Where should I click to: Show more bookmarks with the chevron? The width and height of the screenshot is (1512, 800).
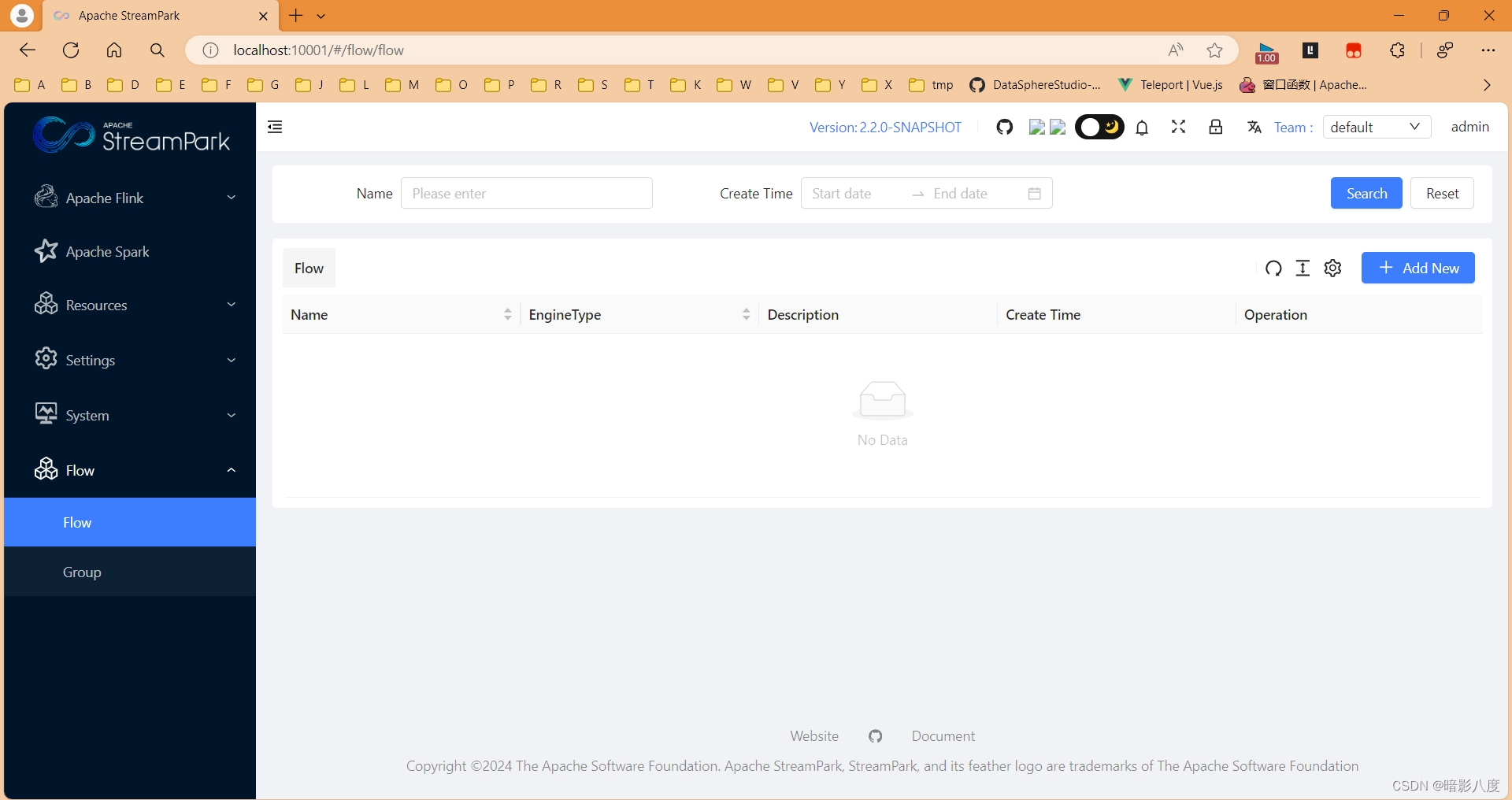coord(1487,85)
